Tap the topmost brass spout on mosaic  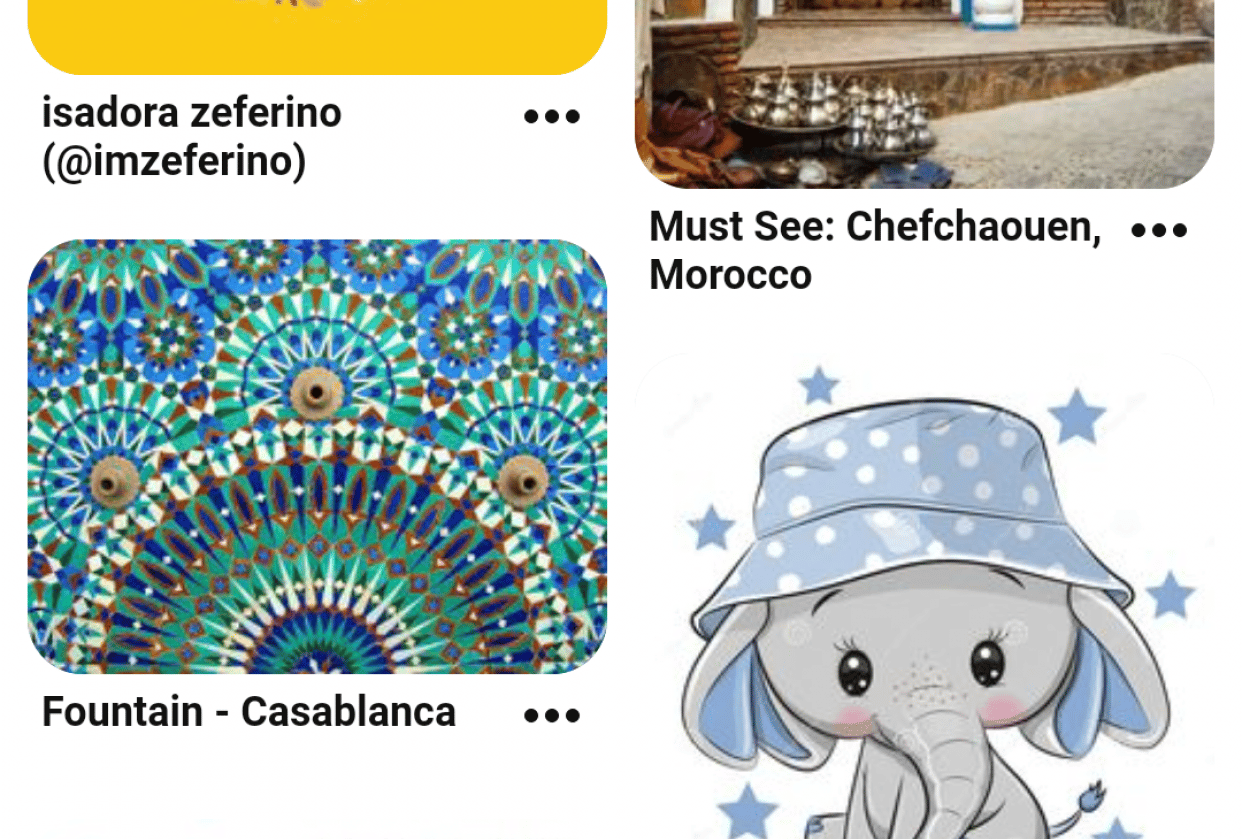(317, 392)
